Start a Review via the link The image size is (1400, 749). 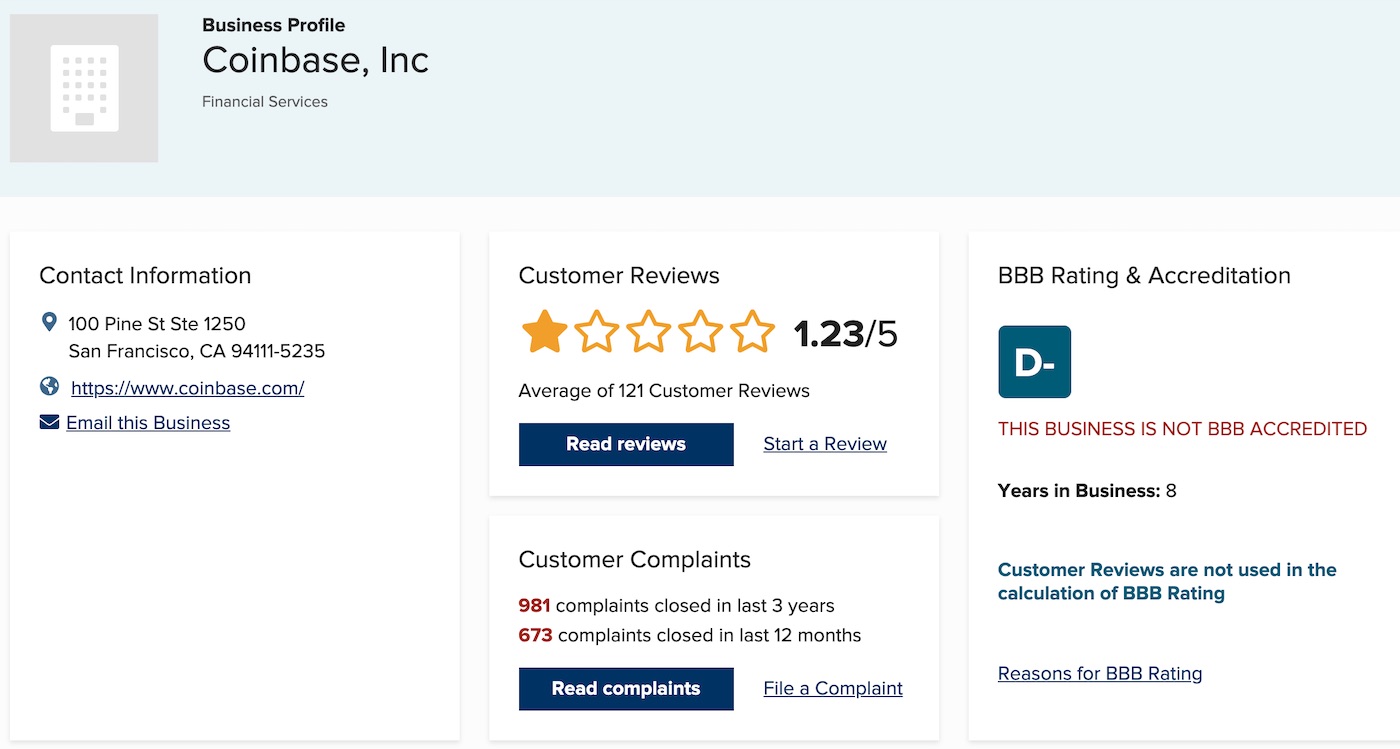(825, 444)
